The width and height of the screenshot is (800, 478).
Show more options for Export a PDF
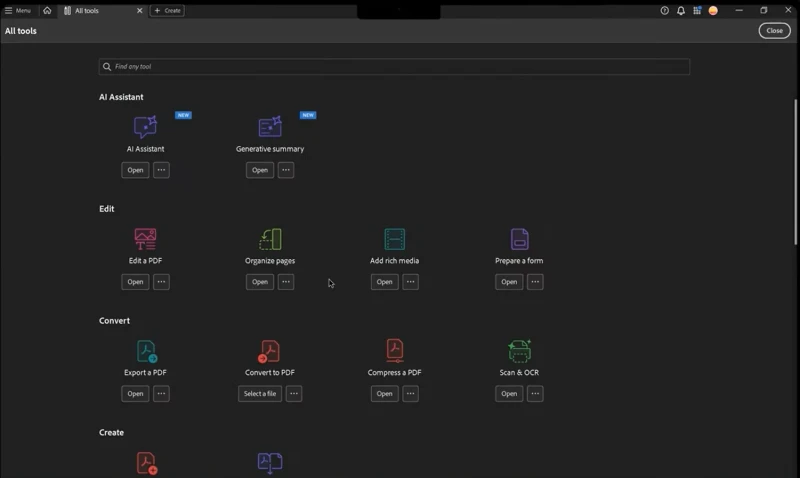[161, 393]
